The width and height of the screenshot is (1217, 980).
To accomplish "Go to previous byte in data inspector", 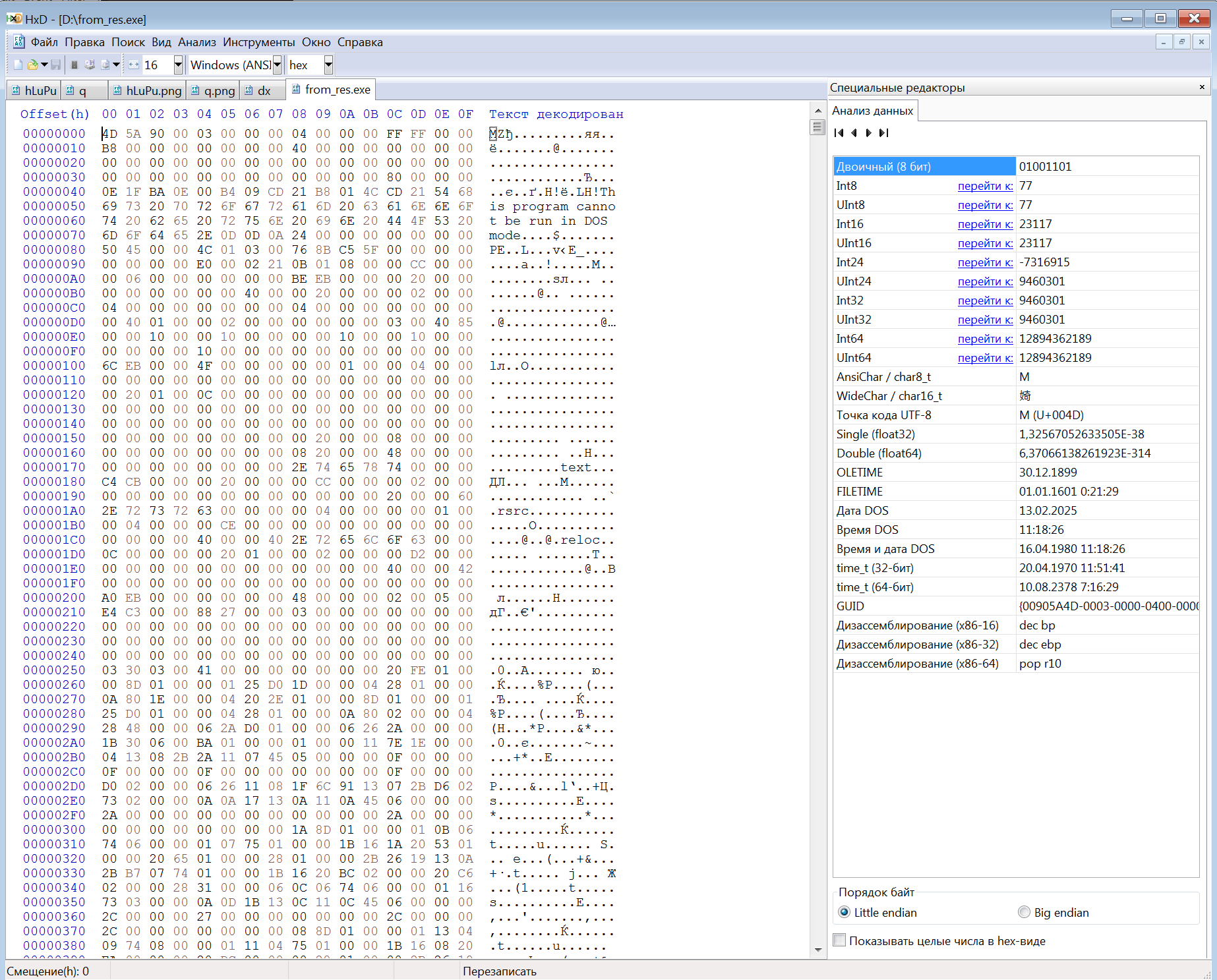I will [854, 133].
